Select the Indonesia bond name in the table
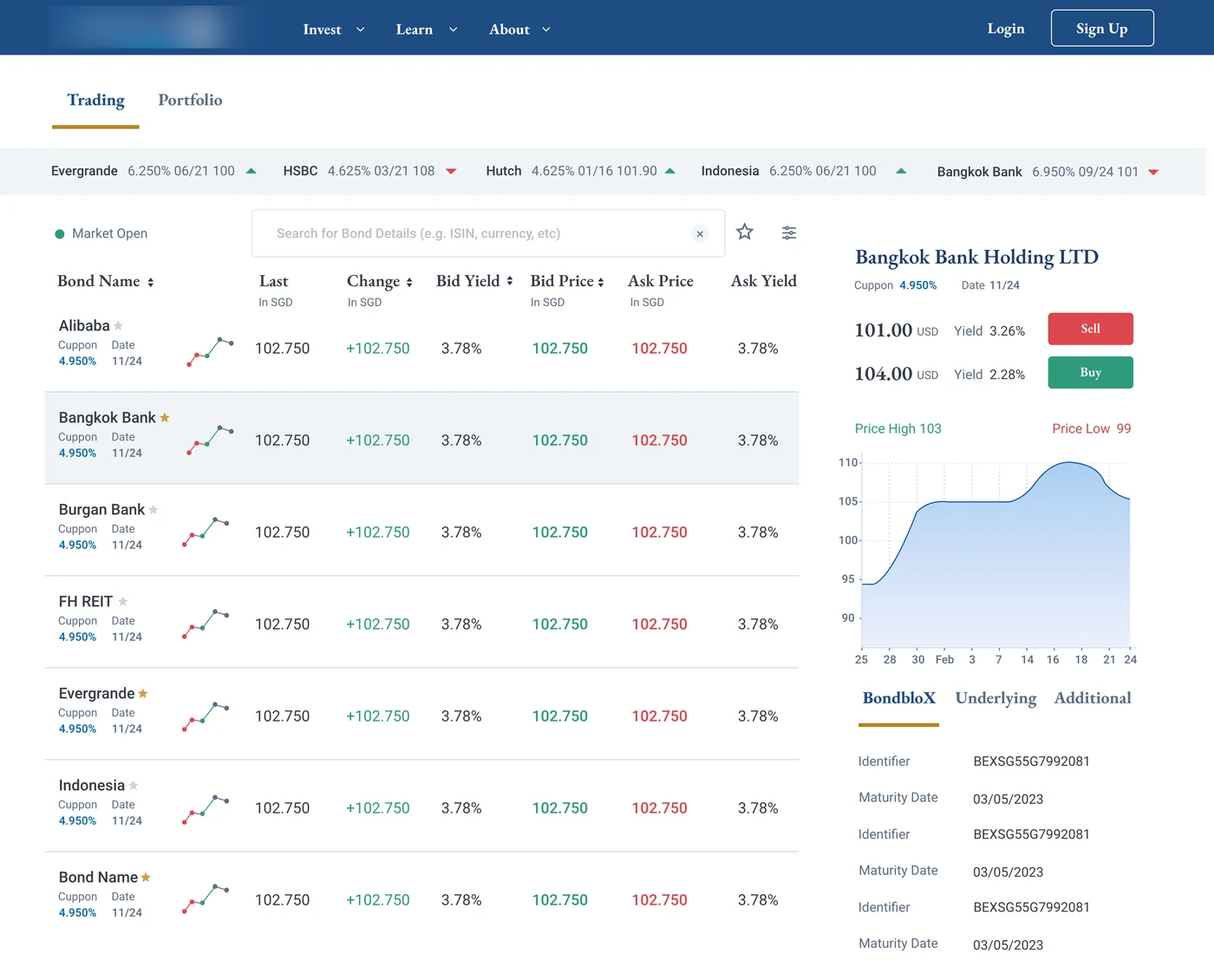 point(92,786)
